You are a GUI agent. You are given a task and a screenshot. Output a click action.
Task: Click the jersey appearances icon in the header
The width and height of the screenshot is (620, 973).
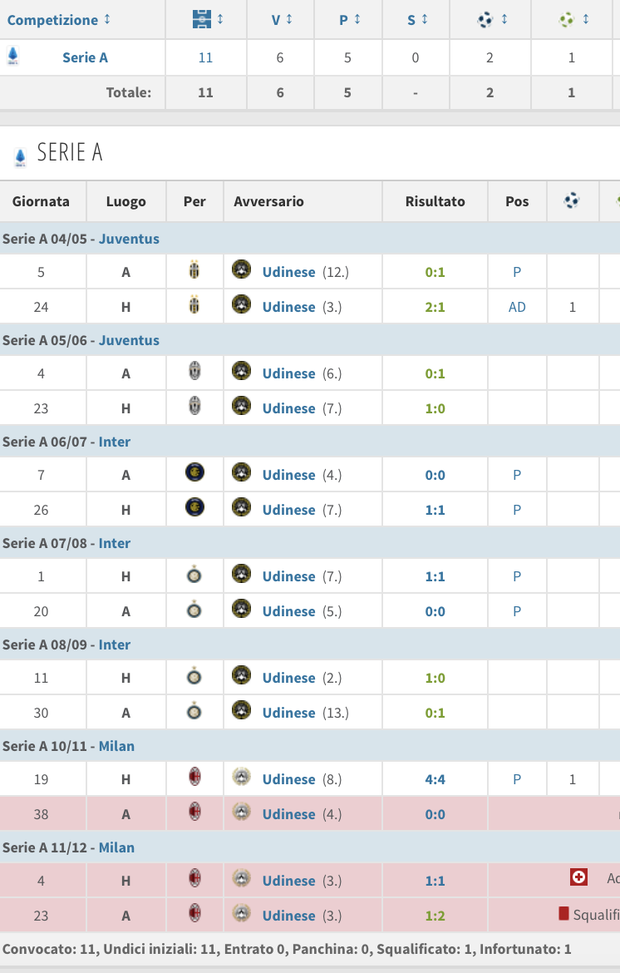(x=199, y=18)
